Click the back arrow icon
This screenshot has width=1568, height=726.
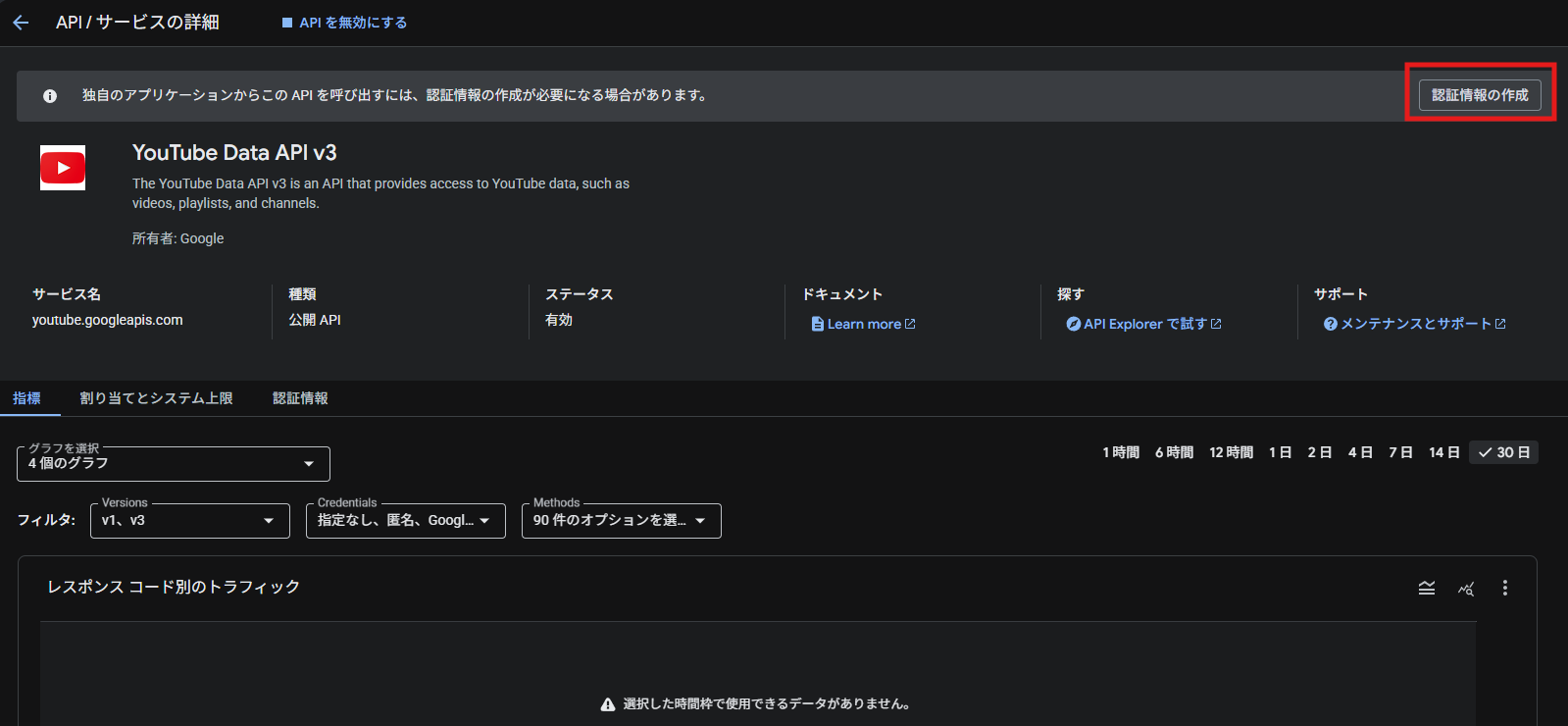point(21,23)
